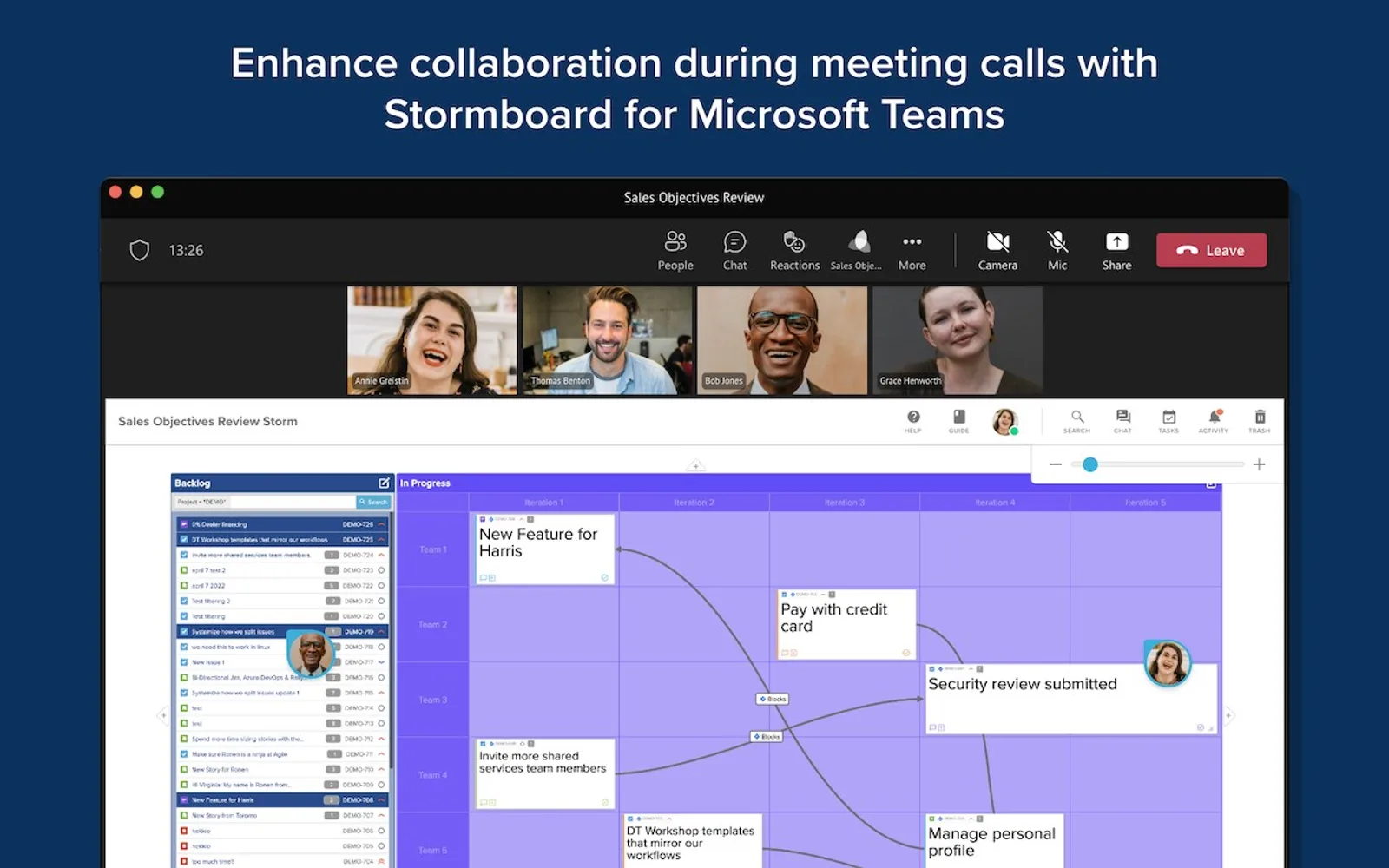Select Annie Greistin's video tile
This screenshot has width=1389, height=868.
[x=431, y=340]
